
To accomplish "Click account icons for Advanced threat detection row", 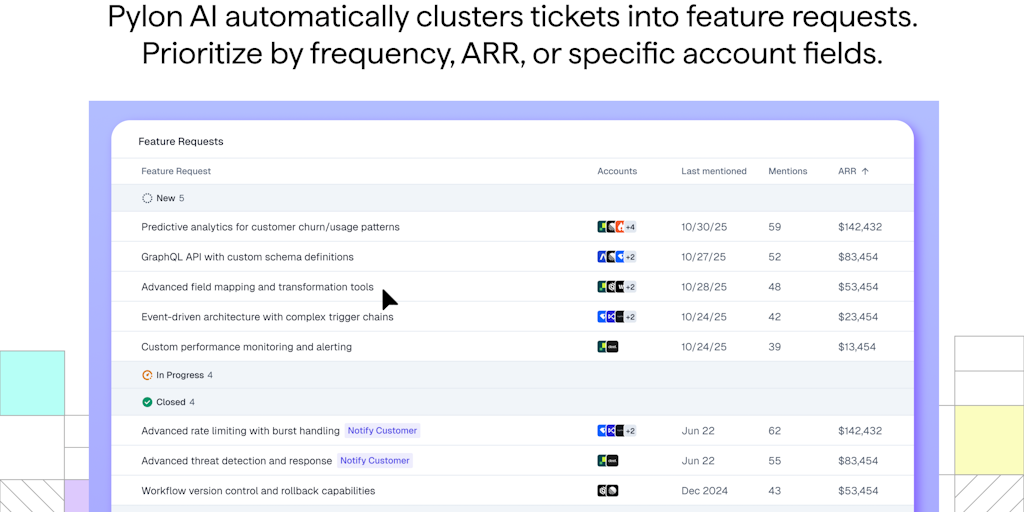I will tap(607, 461).
